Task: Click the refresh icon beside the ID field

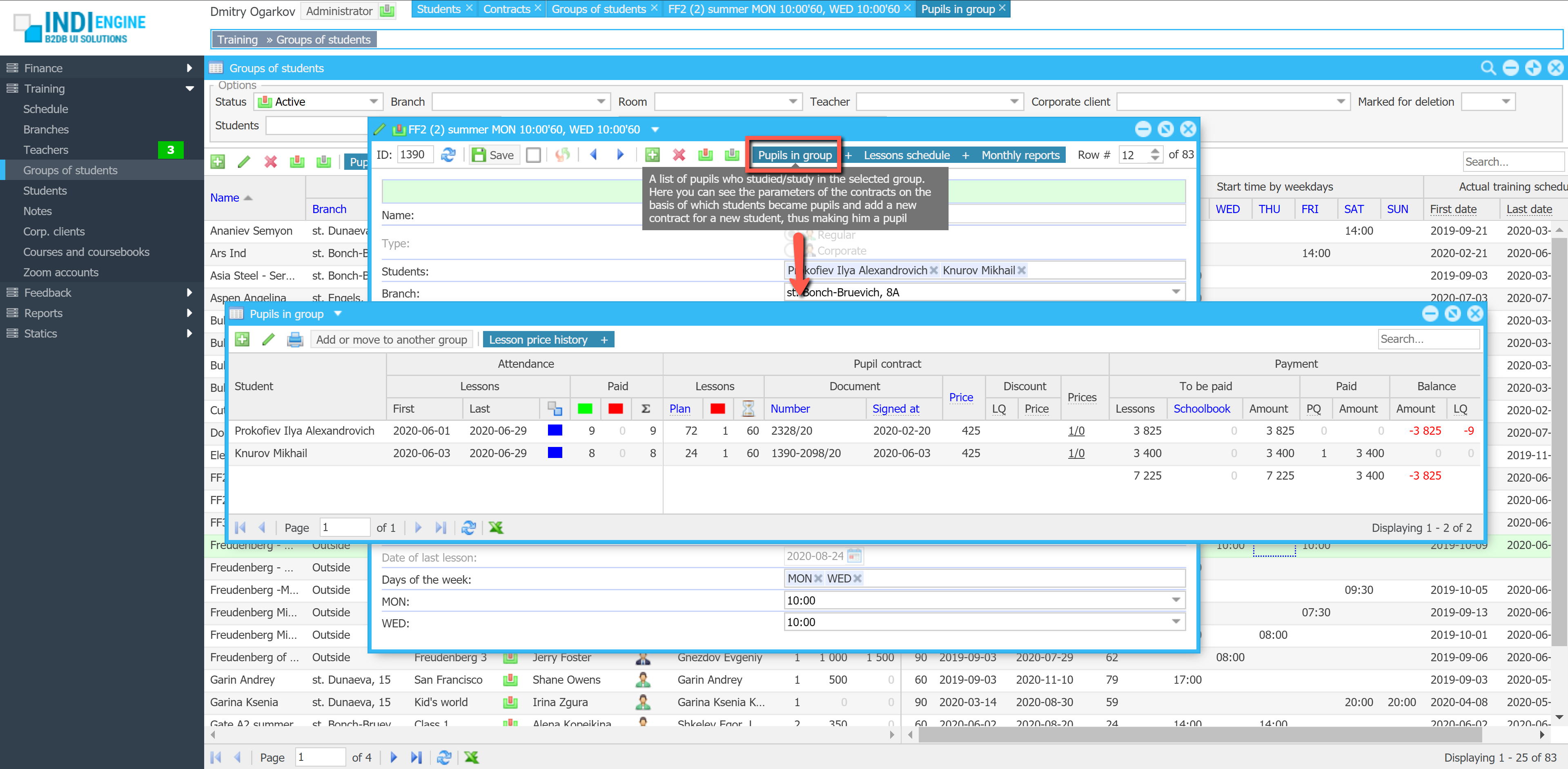Action: [449, 155]
